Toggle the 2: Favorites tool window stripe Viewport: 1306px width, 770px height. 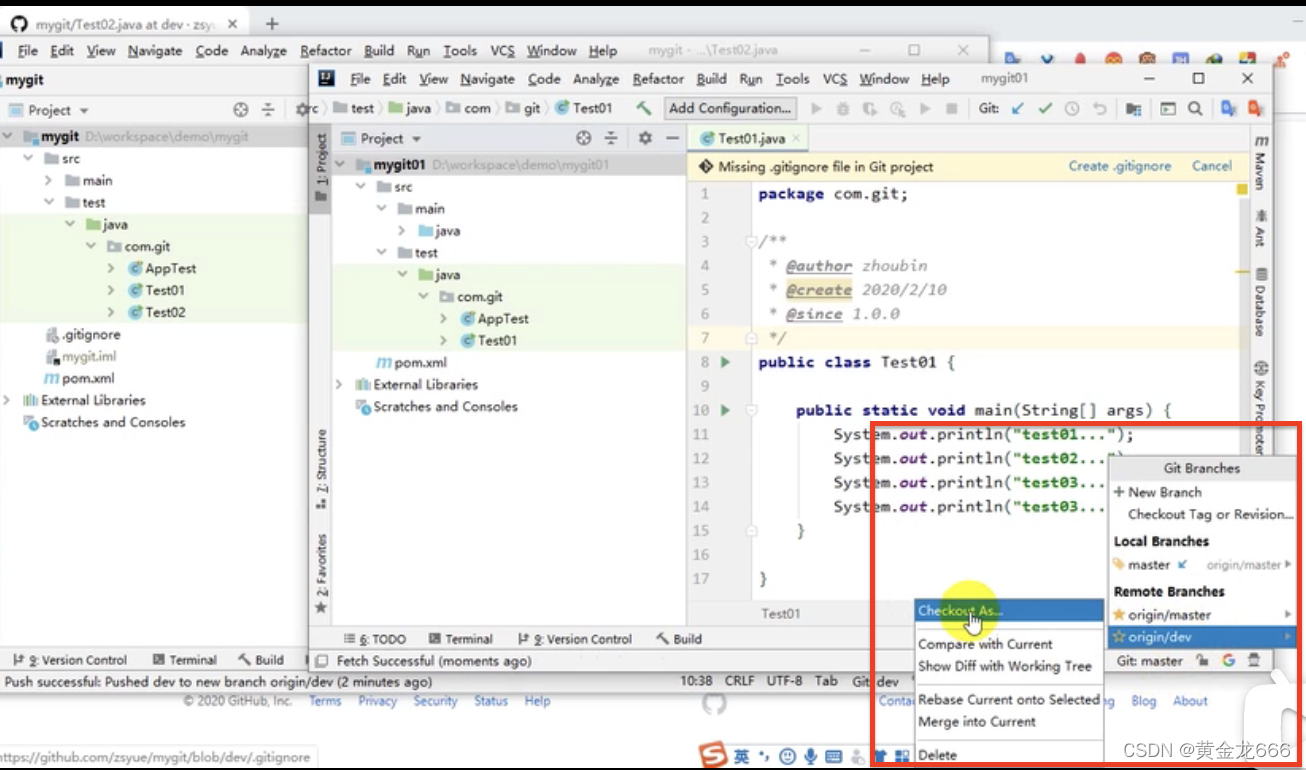(321, 573)
